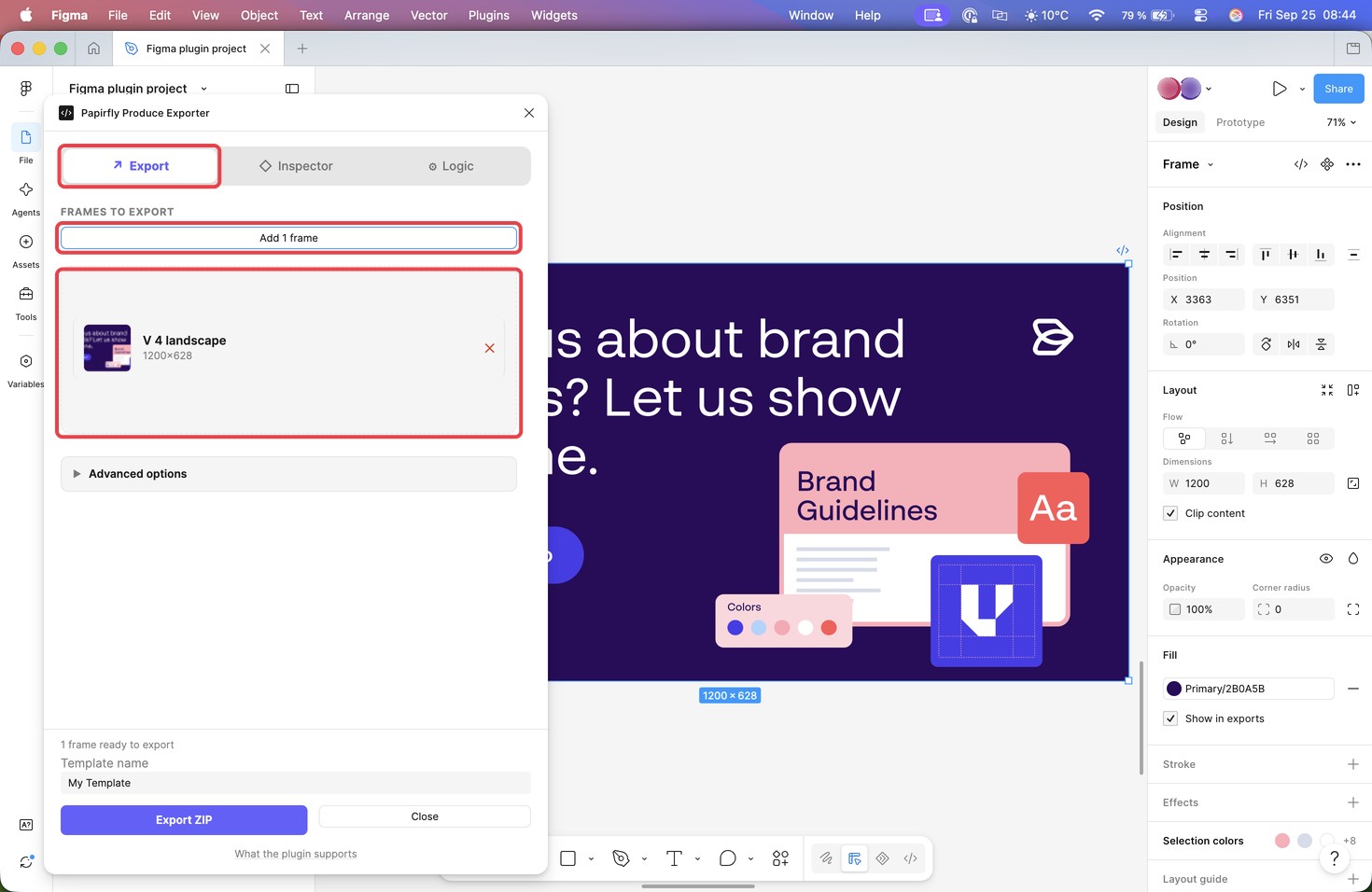Click the pink selection color swatch

click(x=1282, y=841)
